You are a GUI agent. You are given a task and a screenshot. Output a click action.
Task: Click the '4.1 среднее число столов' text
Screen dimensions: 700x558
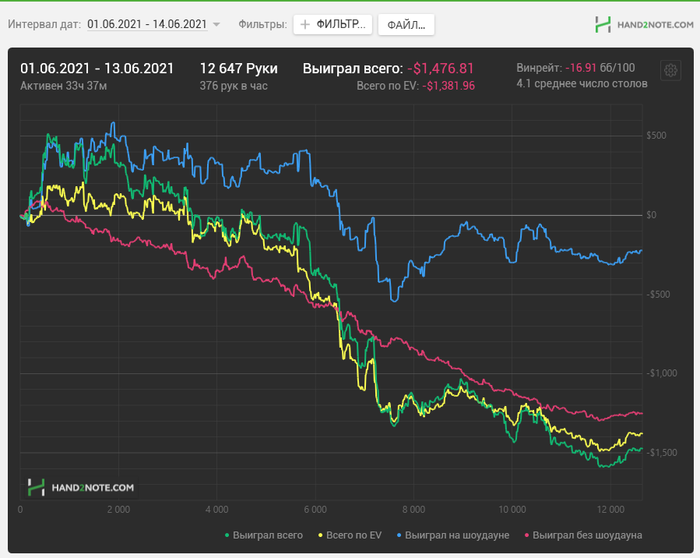(x=582, y=83)
